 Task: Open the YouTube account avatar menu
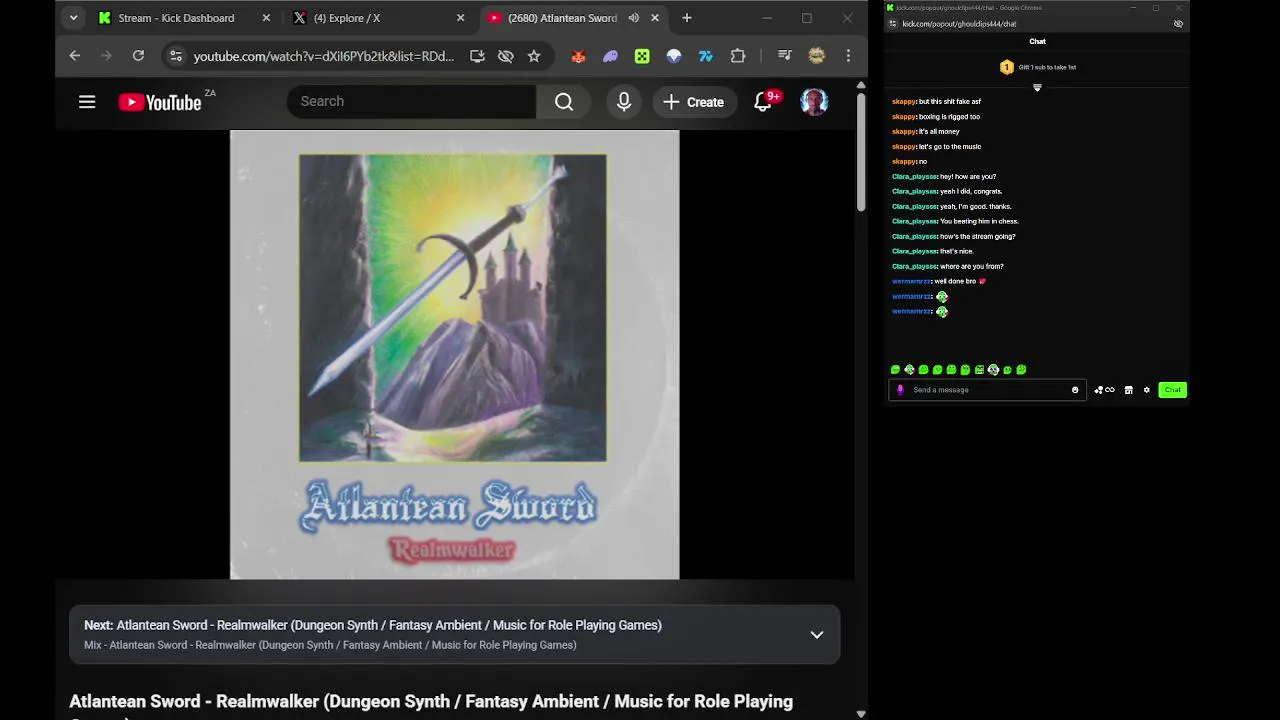[814, 102]
